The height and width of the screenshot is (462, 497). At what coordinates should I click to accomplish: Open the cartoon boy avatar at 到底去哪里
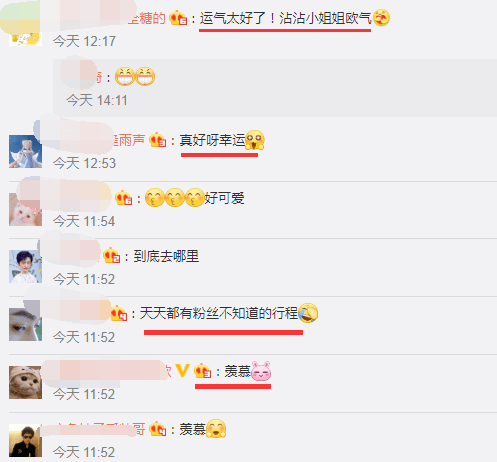click(x=25, y=267)
